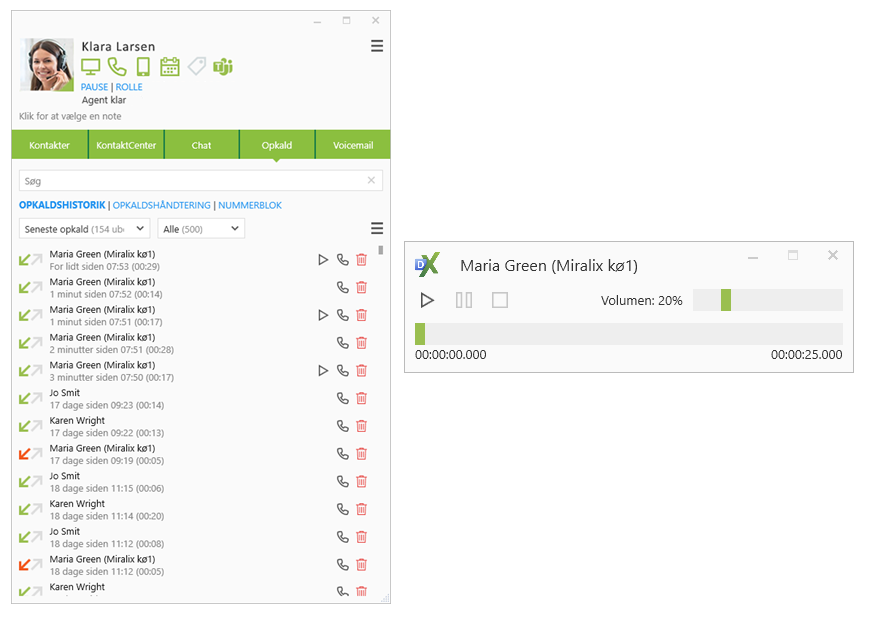Viewport: 870px width, 617px height.
Task: Click the tag label icon
Action: 196,67
